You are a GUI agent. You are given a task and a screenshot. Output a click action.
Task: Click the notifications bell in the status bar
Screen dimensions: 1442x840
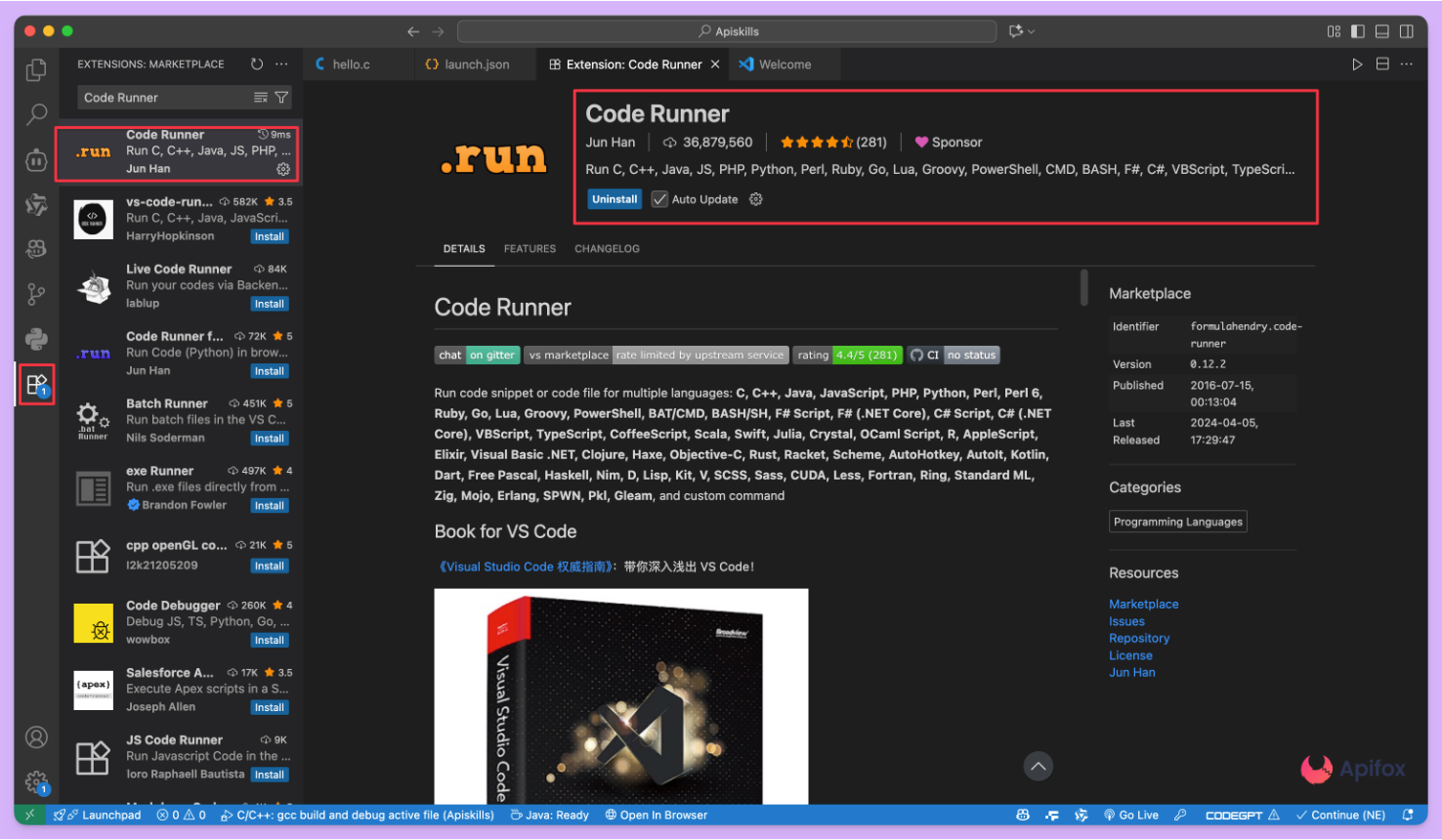[x=1410, y=815]
